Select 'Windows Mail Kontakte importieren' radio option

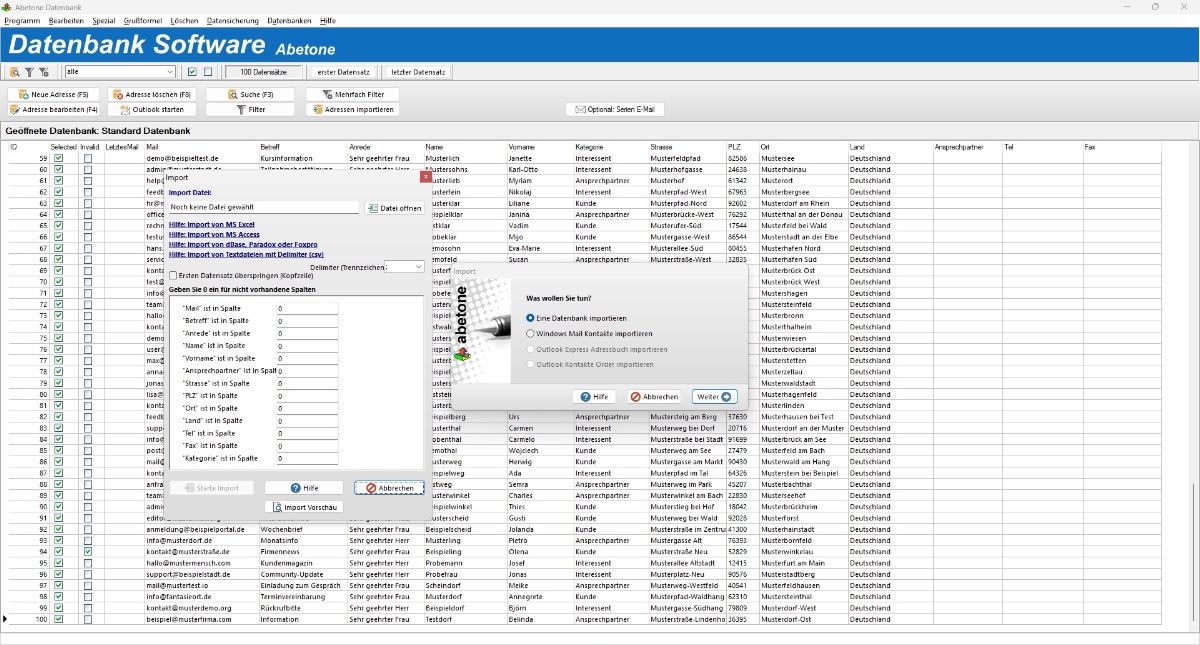[x=589, y=334]
